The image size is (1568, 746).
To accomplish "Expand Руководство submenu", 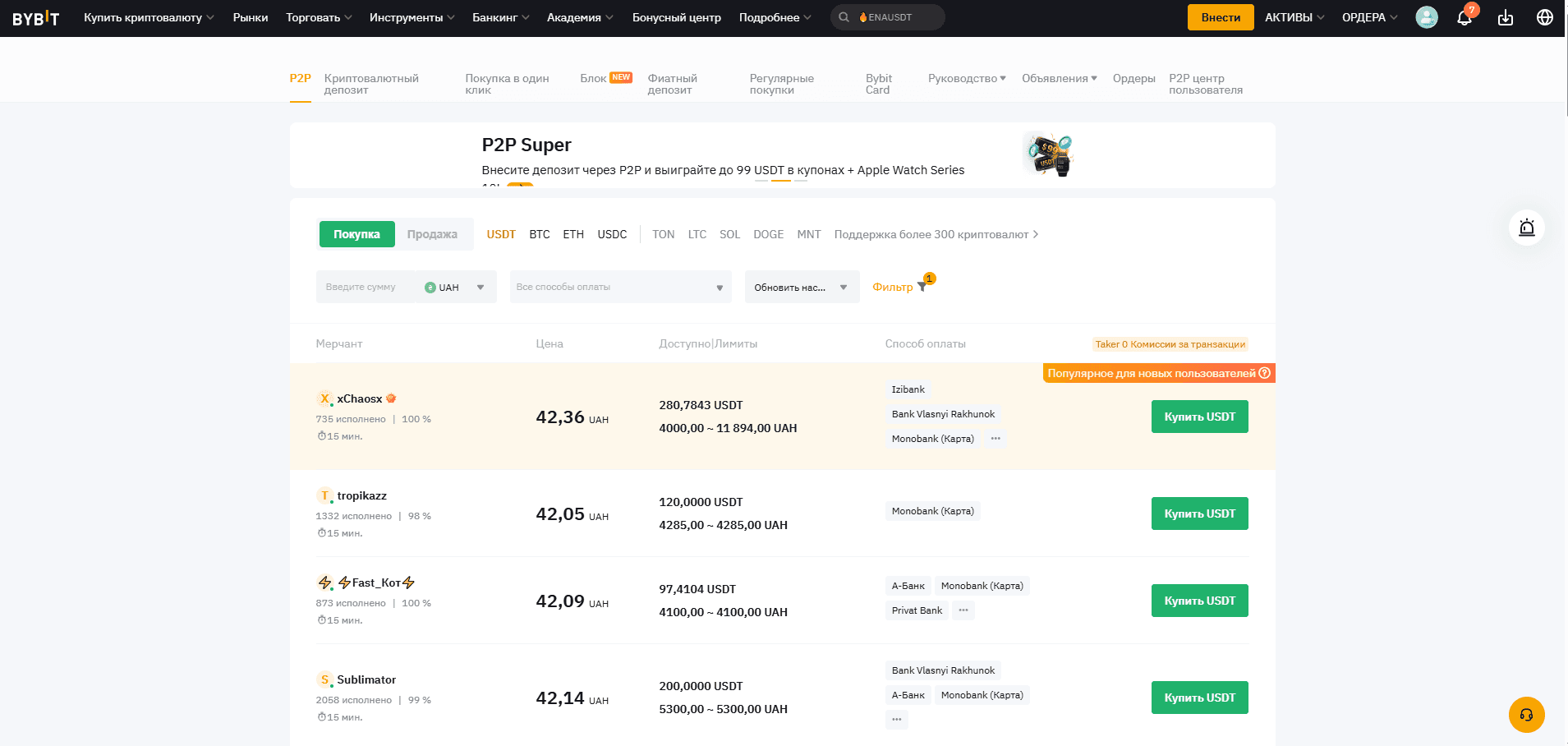I will click(x=967, y=78).
